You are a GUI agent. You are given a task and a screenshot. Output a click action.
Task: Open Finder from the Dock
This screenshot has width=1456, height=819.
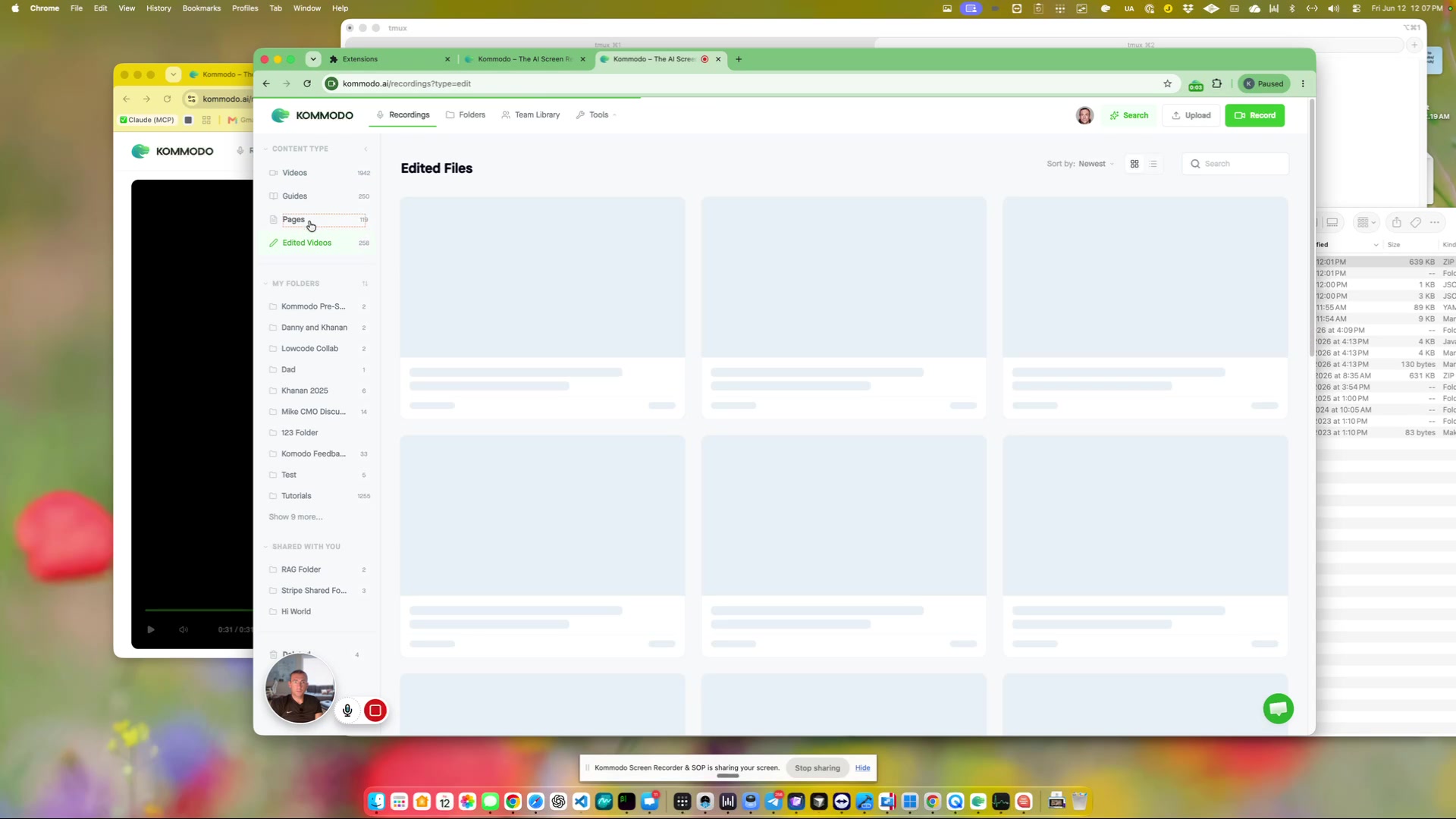(377, 802)
